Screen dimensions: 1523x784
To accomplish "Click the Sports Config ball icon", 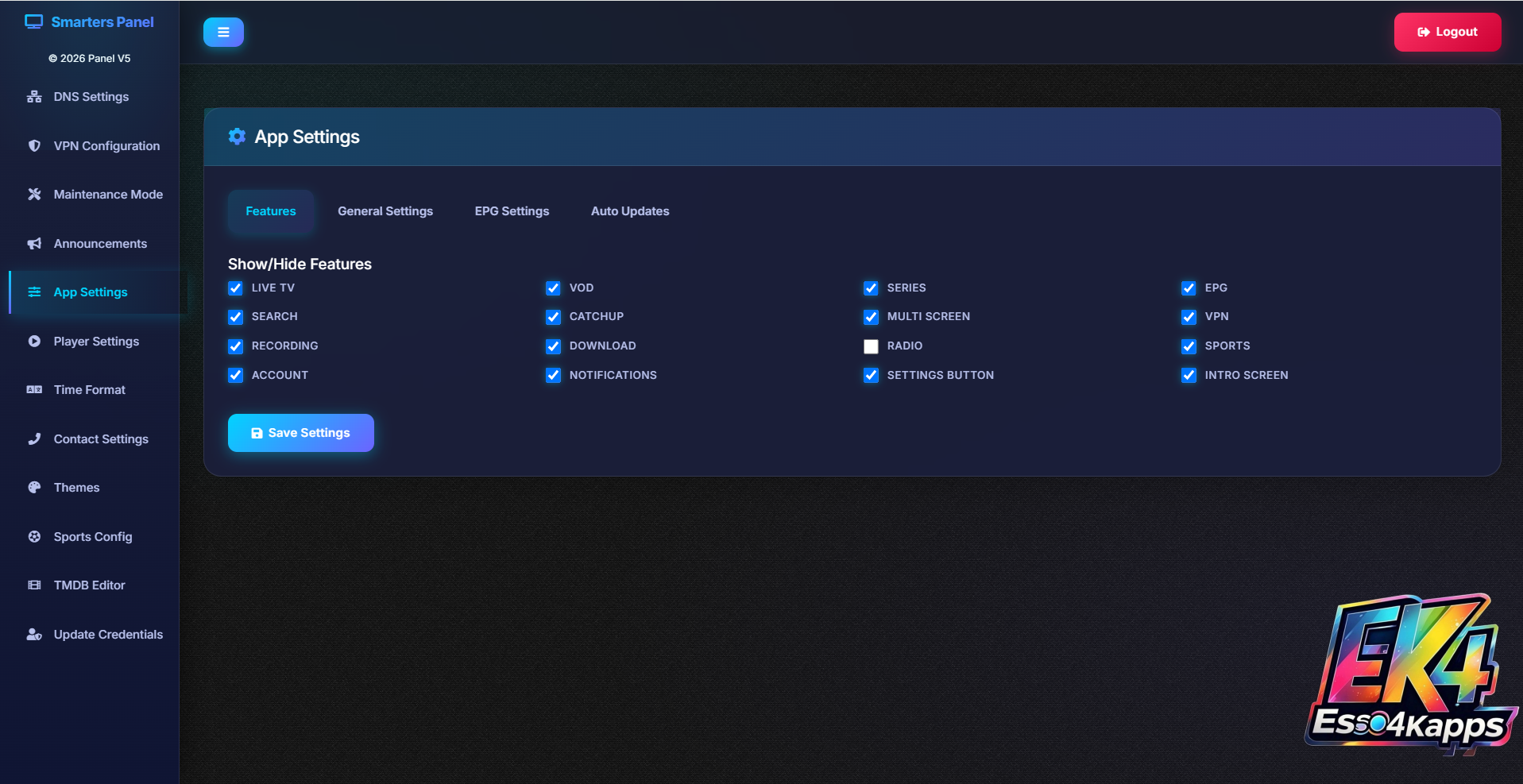I will point(34,537).
